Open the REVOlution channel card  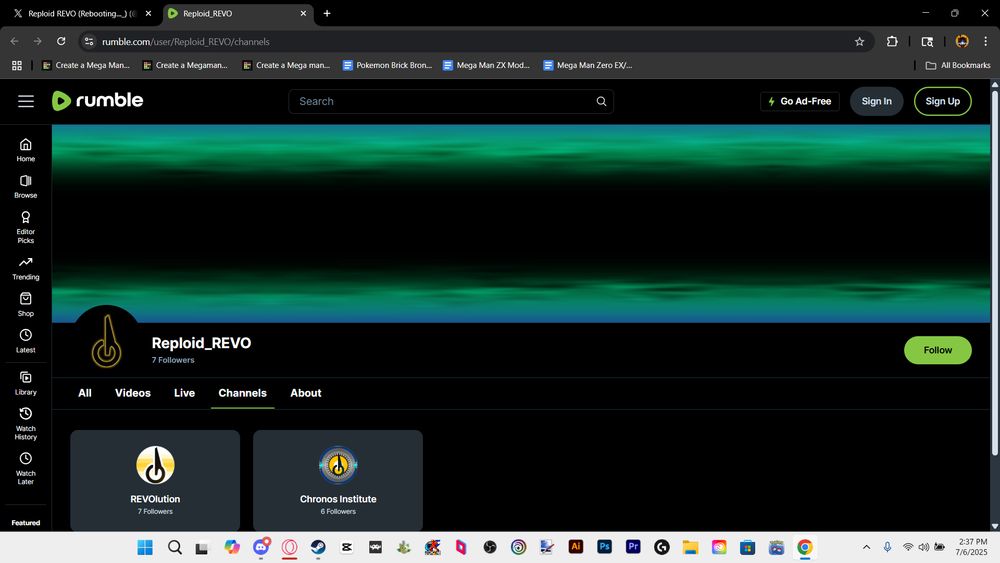click(x=155, y=480)
